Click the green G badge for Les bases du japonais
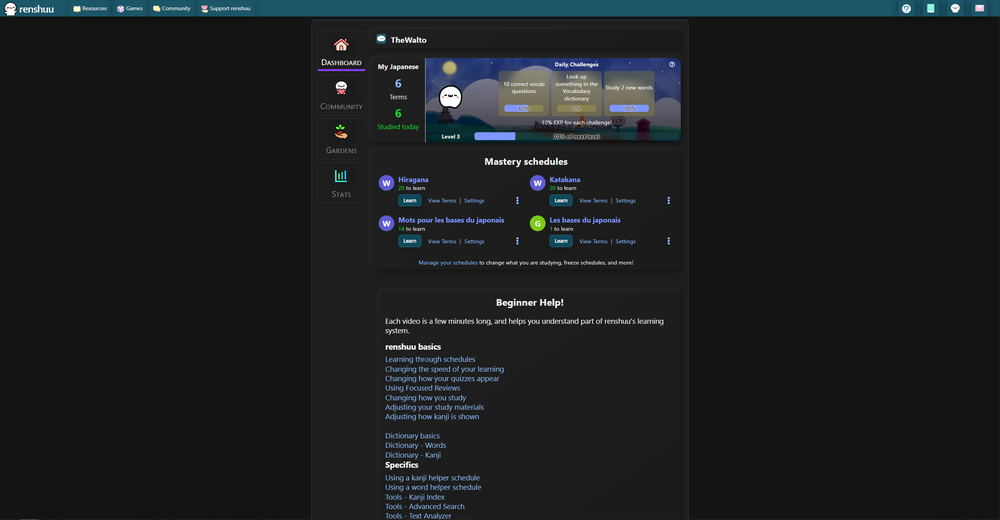 pyautogui.click(x=538, y=223)
